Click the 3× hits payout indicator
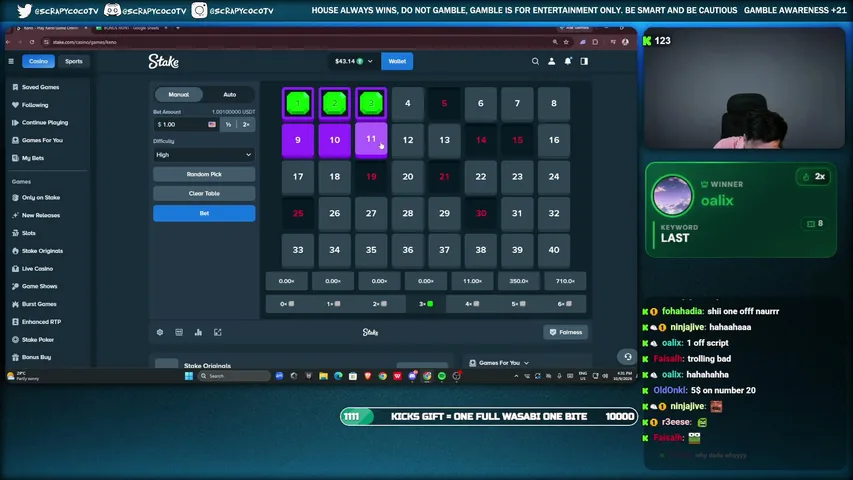 (426, 304)
